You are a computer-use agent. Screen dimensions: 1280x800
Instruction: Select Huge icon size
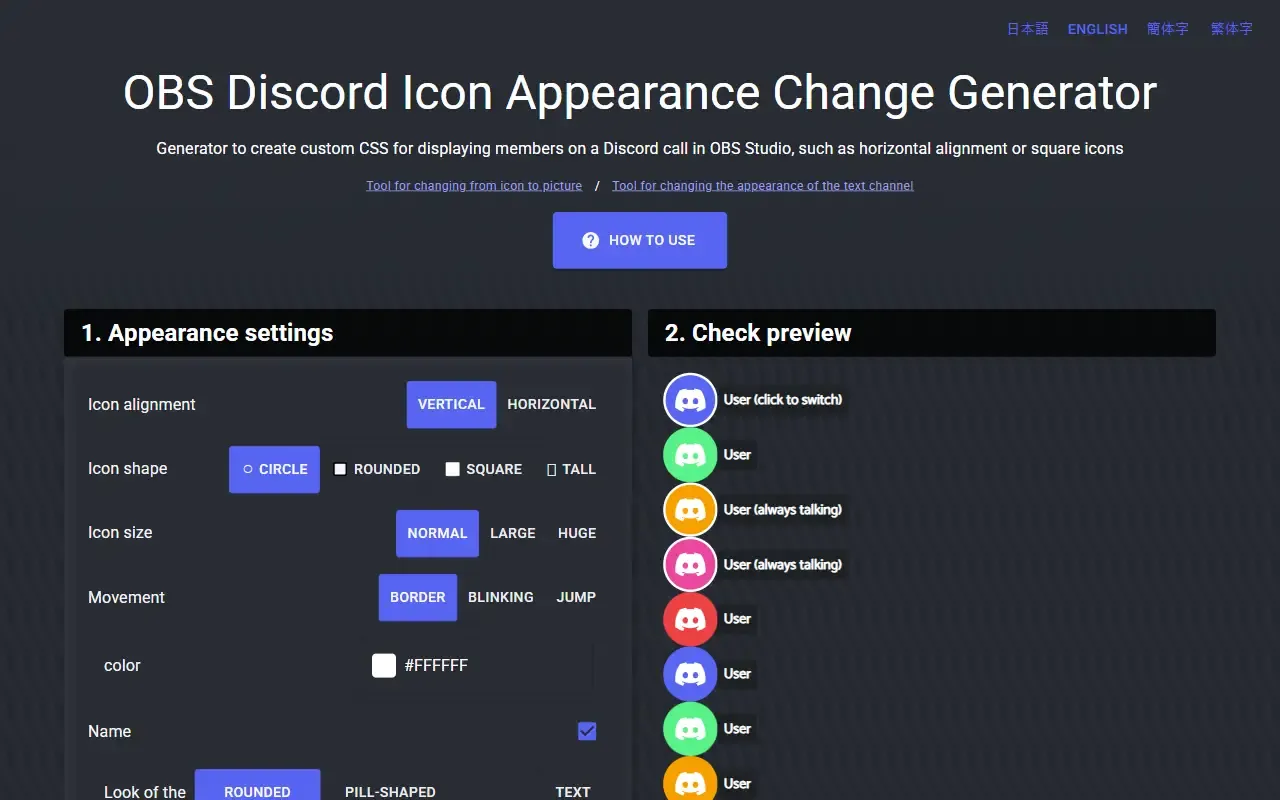(x=577, y=533)
